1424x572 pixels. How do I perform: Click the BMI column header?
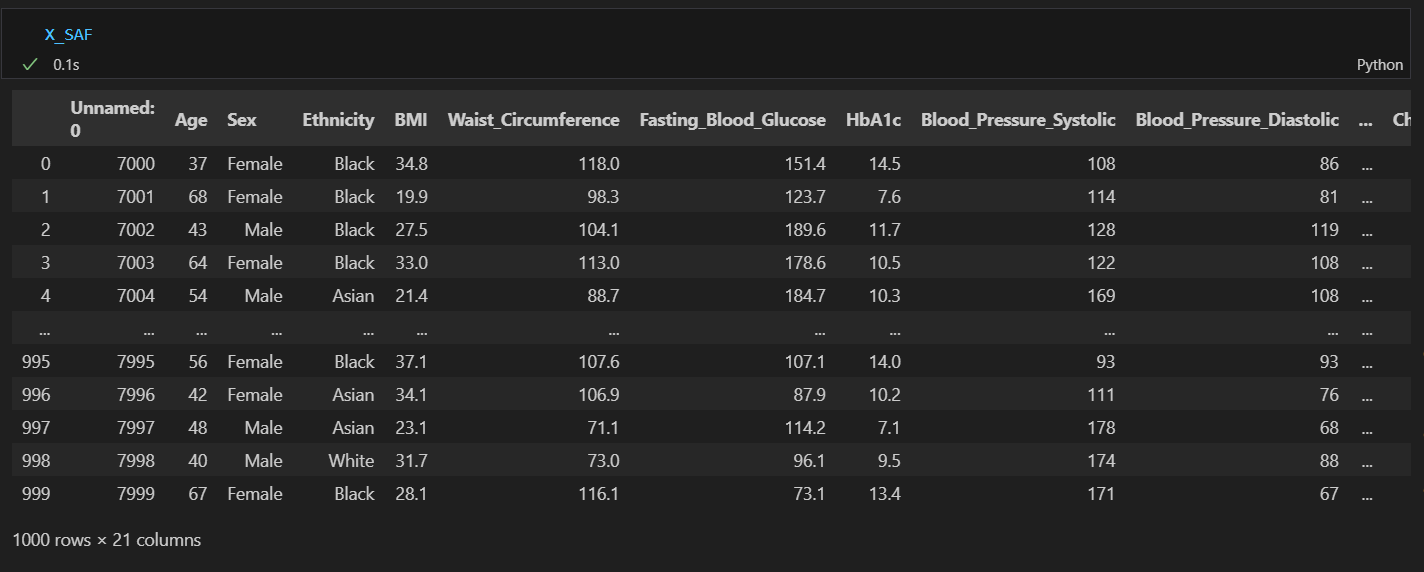pos(411,120)
